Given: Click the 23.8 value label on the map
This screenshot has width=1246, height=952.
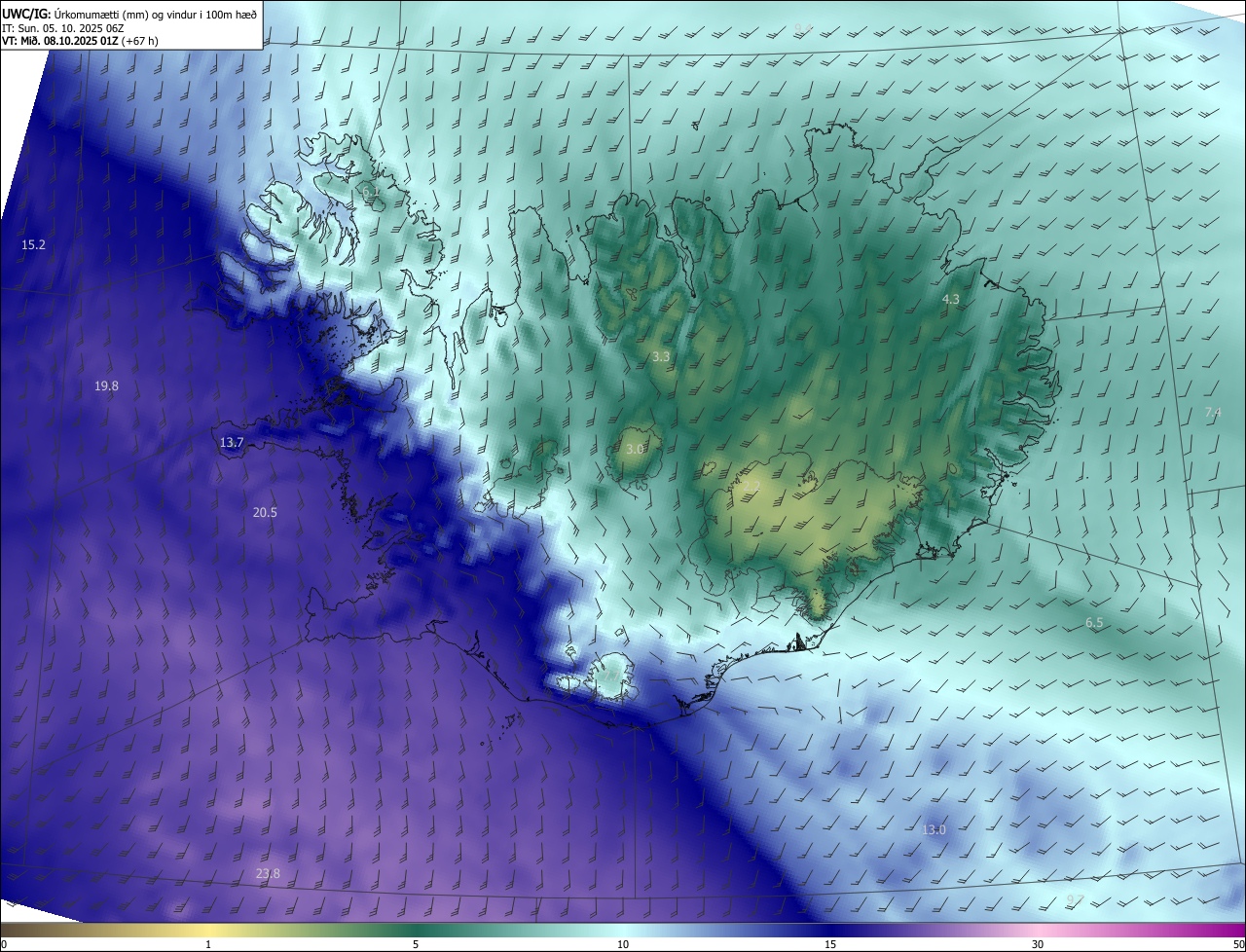Looking at the screenshot, I should point(268,873).
